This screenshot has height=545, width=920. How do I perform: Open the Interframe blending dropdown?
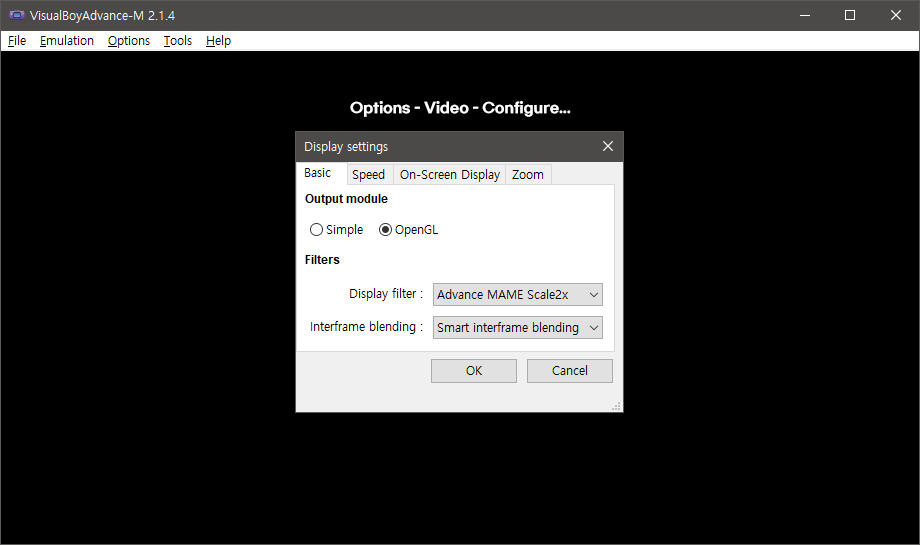[x=518, y=327]
